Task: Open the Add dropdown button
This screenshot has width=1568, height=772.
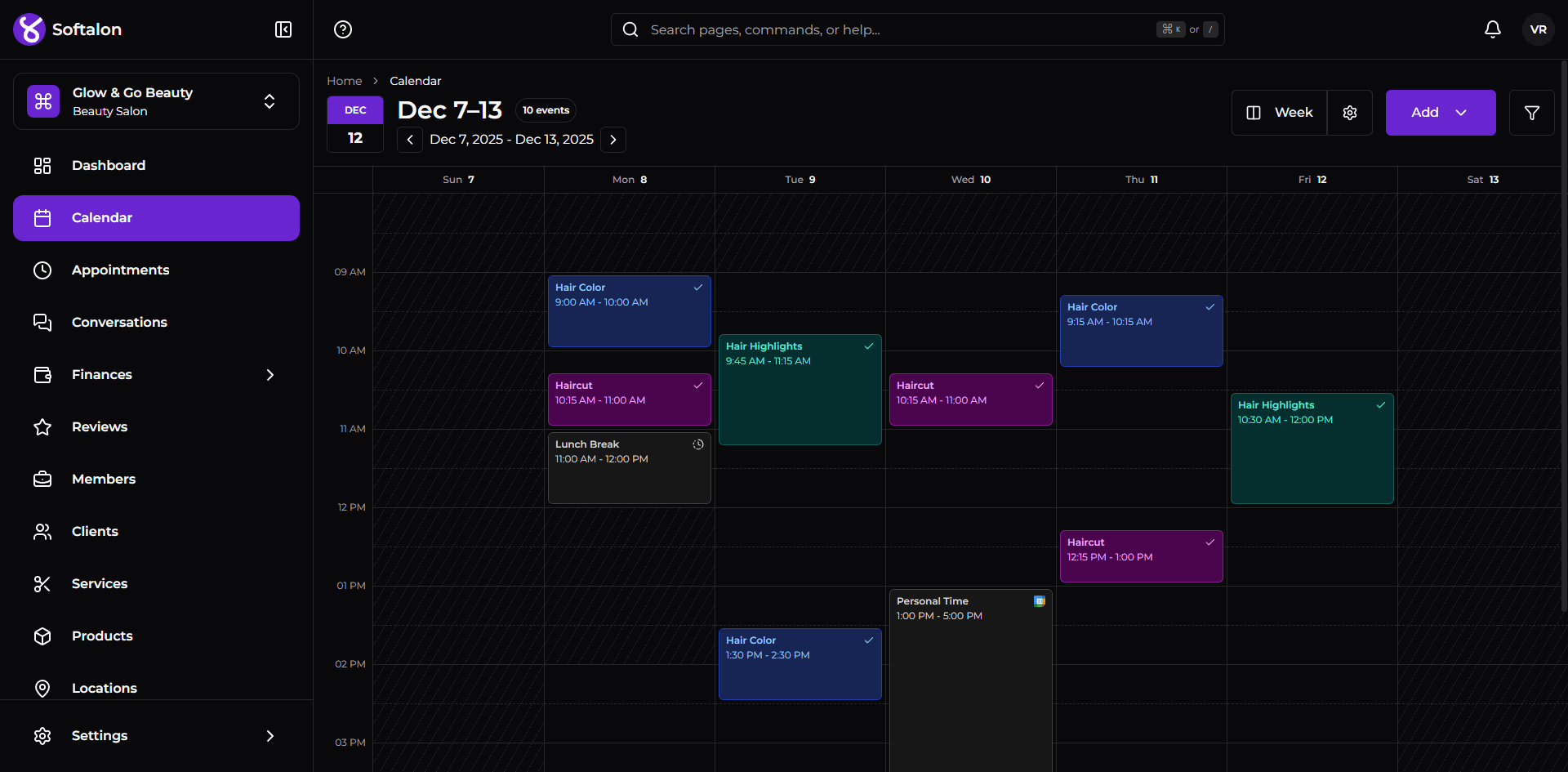Action: pos(1441,113)
